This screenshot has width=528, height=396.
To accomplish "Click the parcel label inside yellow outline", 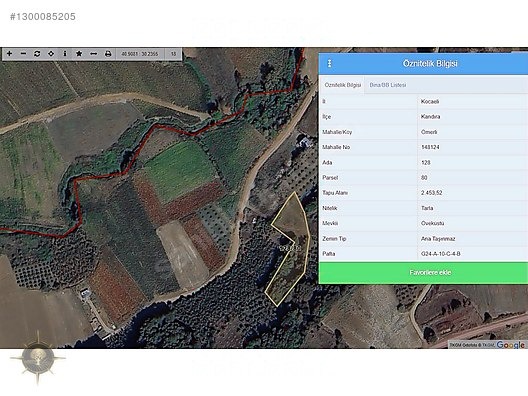I will (x=290, y=249).
